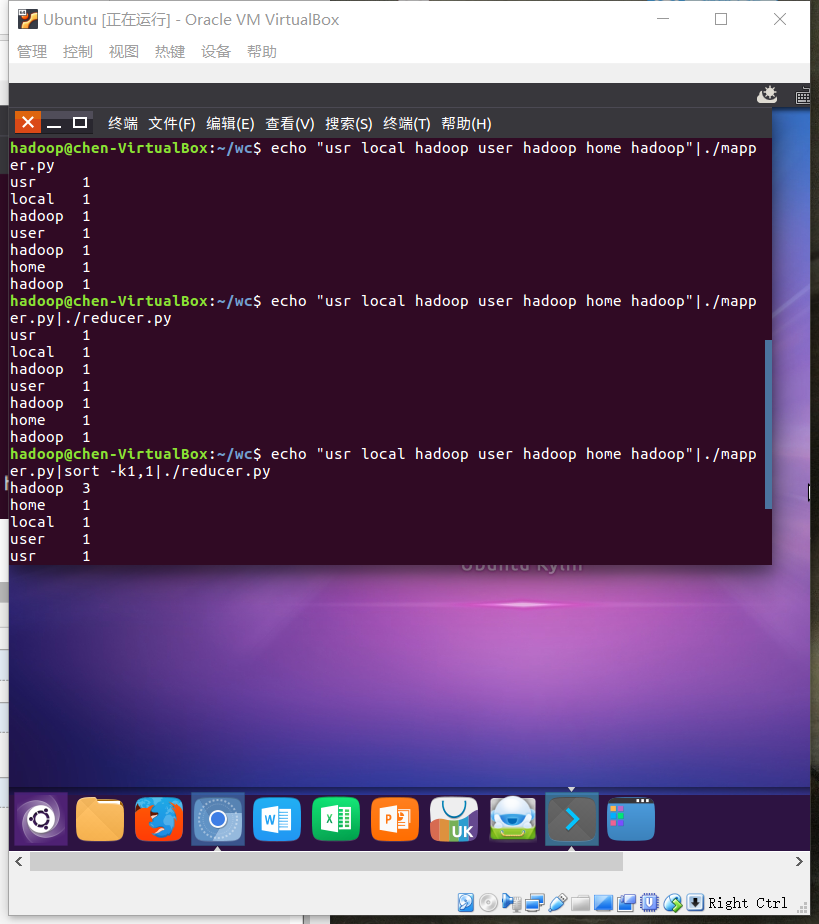This screenshot has height=924, width=819.
Task: Open the robot assistant dock icon
Action: (513, 819)
